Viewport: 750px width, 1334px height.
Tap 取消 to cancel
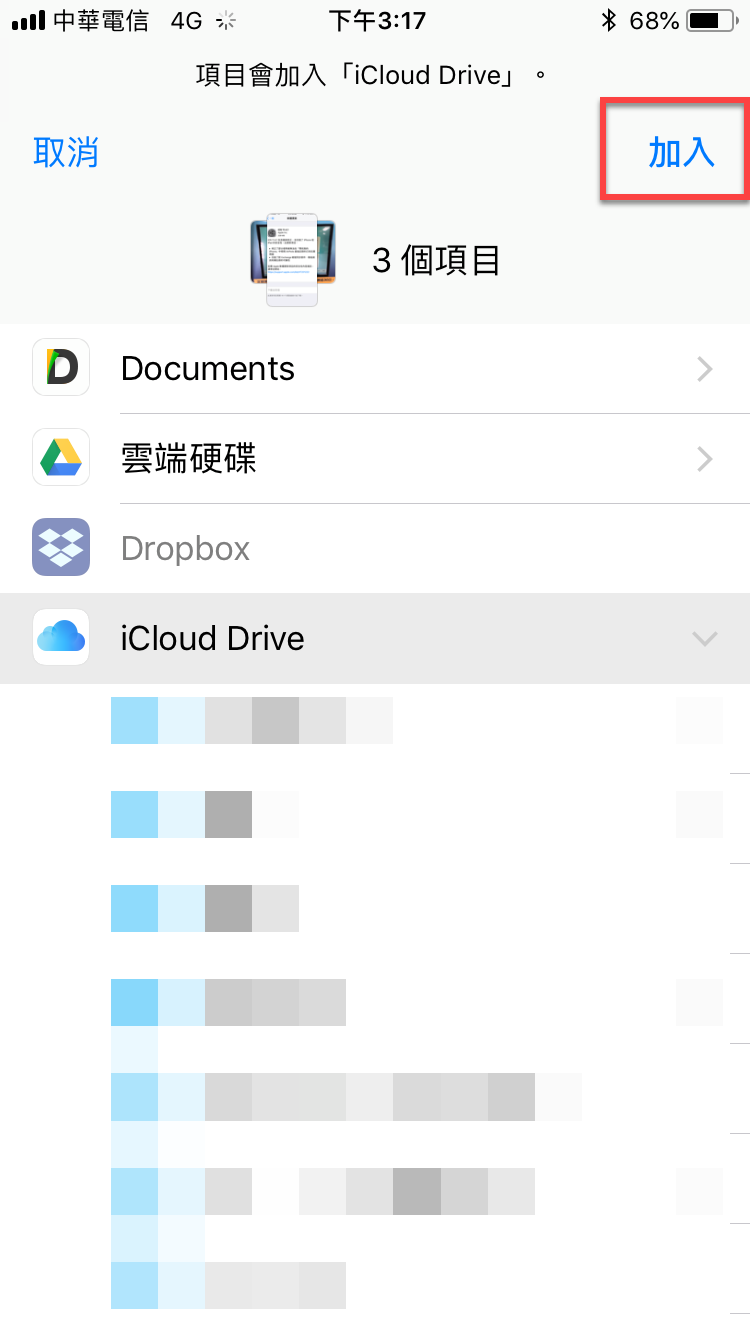coord(66,152)
